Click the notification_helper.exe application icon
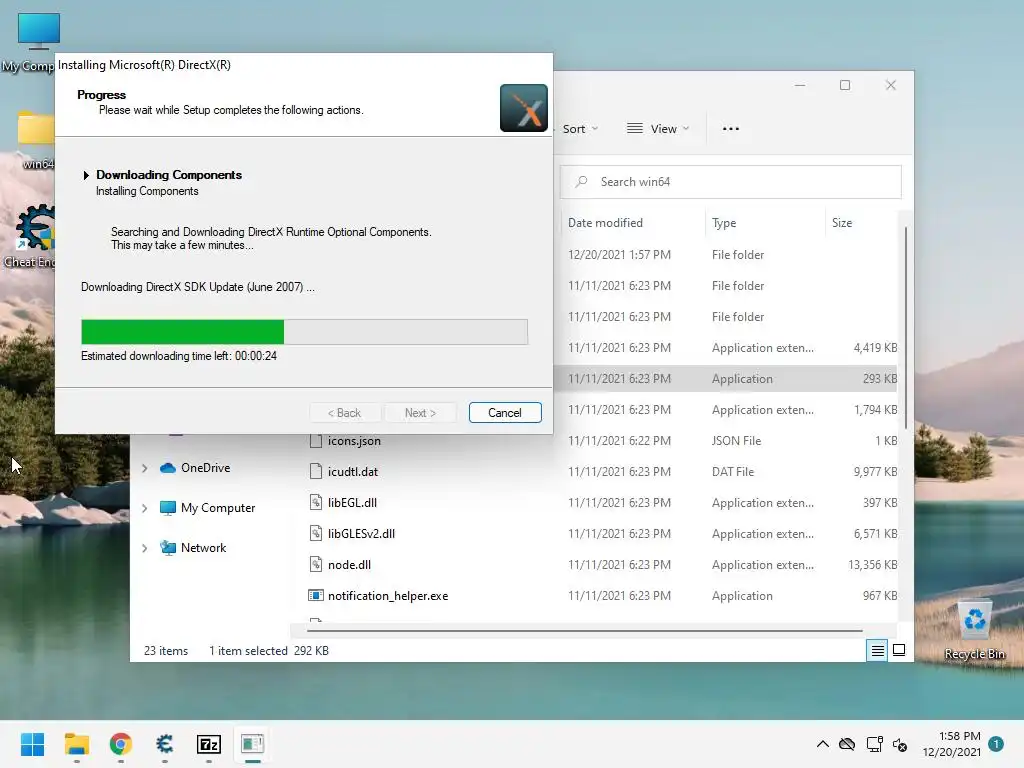This screenshot has width=1024, height=768. coord(315,596)
